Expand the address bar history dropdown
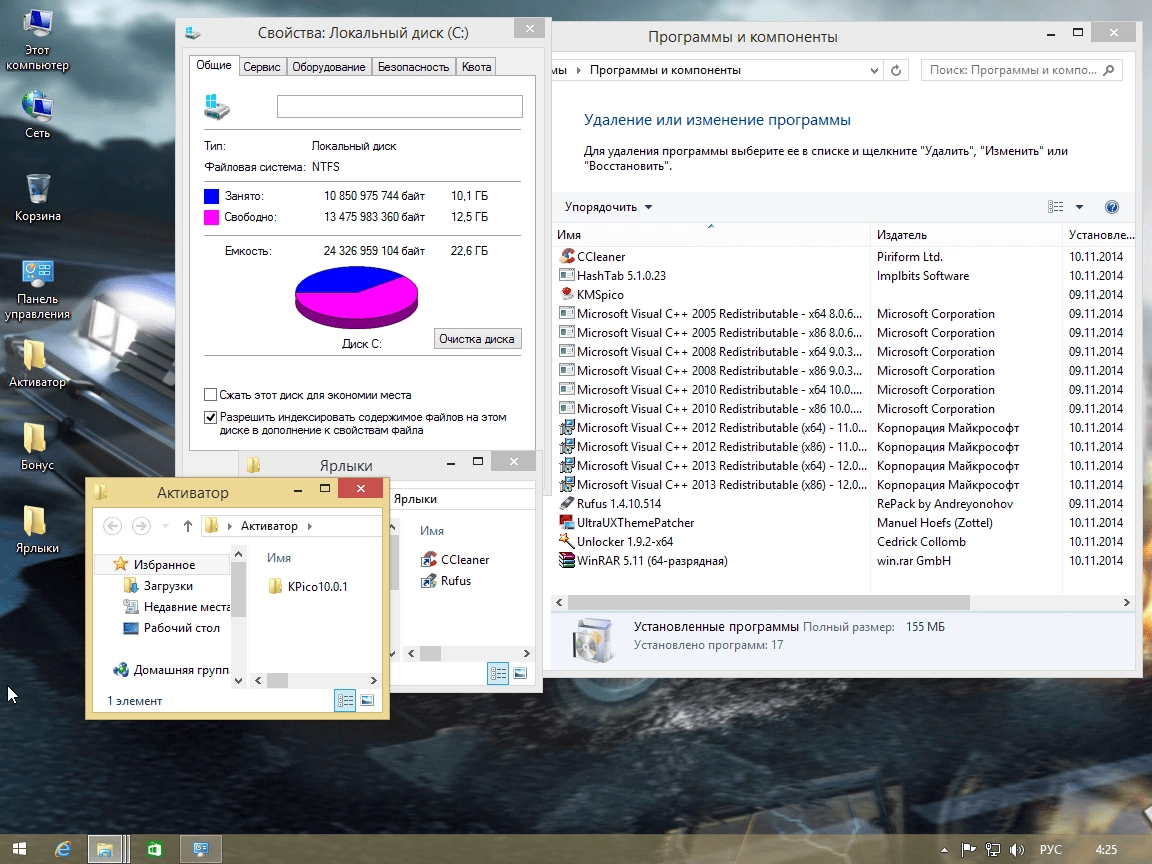1152x864 pixels. [874, 71]
